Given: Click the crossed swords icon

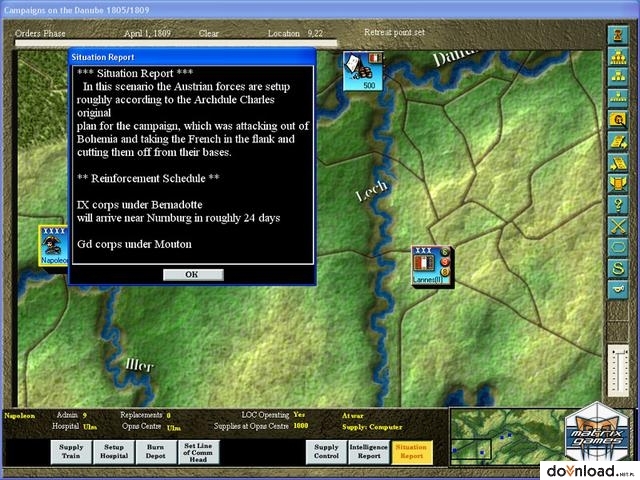Looking at the screenshot, I should [x=618, y=226].
